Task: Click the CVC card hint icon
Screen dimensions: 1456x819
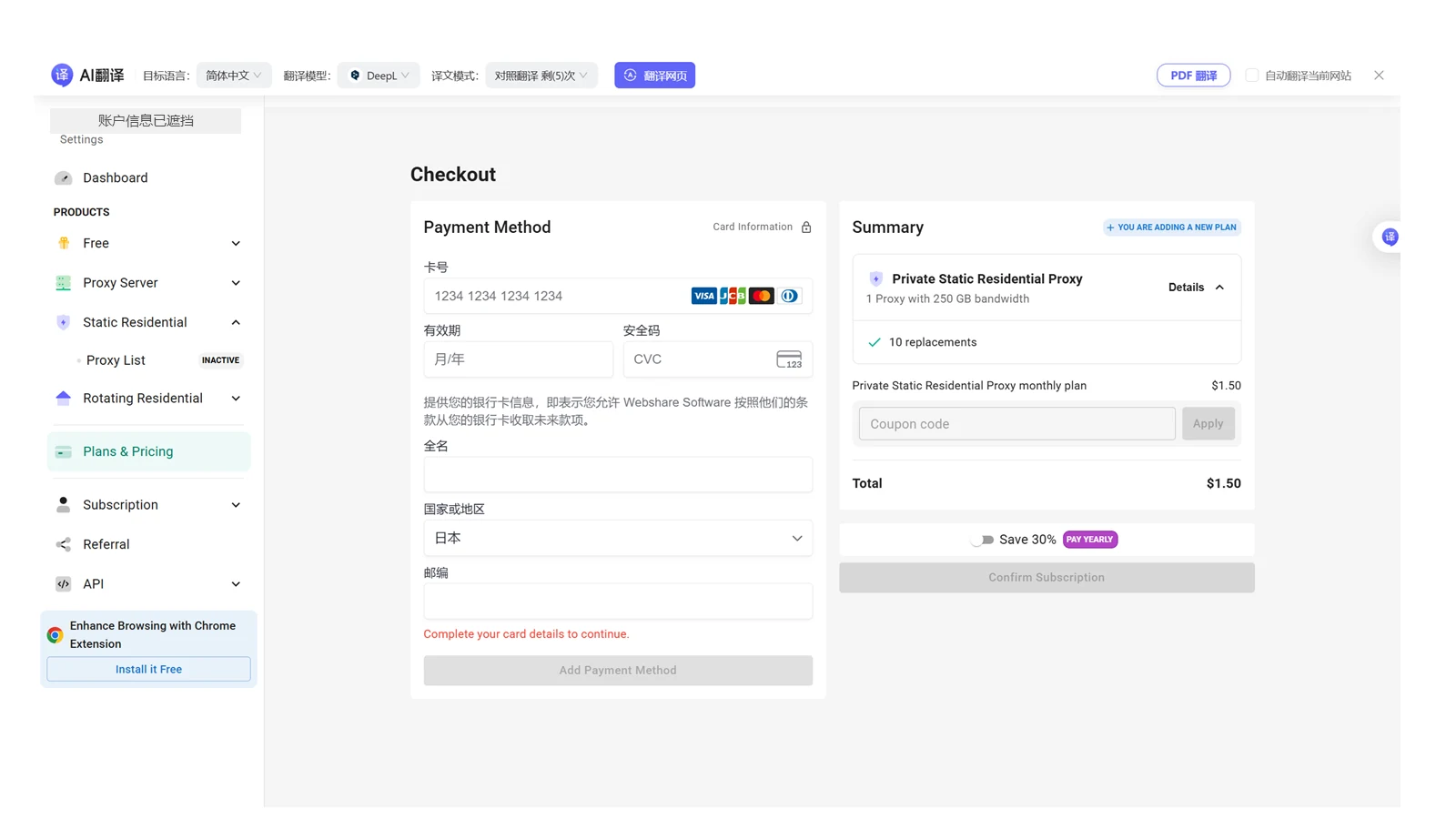Action: 789,359
